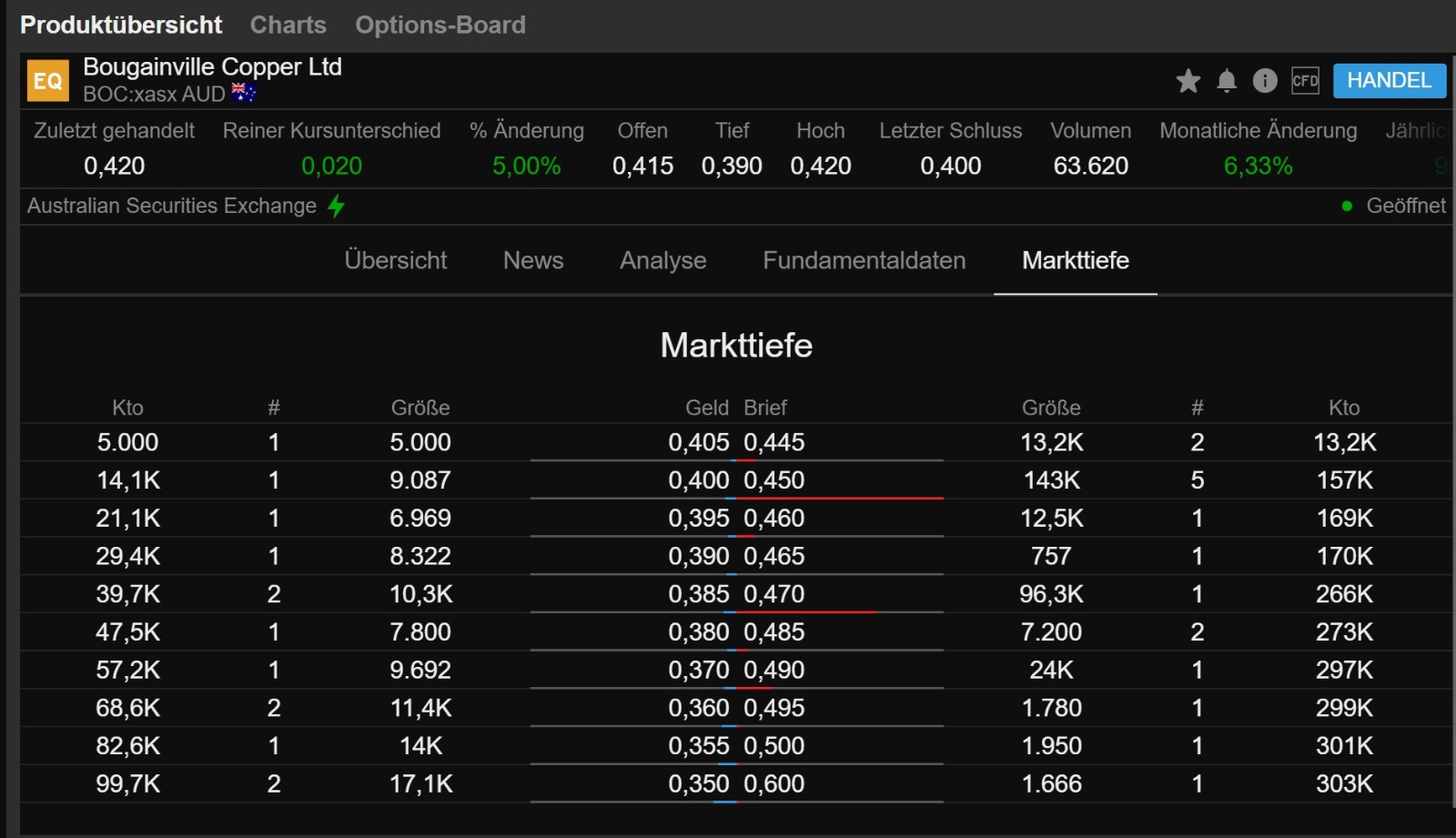The image size is (1456, 838).
Task: Click the Bougainville Copper Ltd name
Action: [x=212, y=66]
